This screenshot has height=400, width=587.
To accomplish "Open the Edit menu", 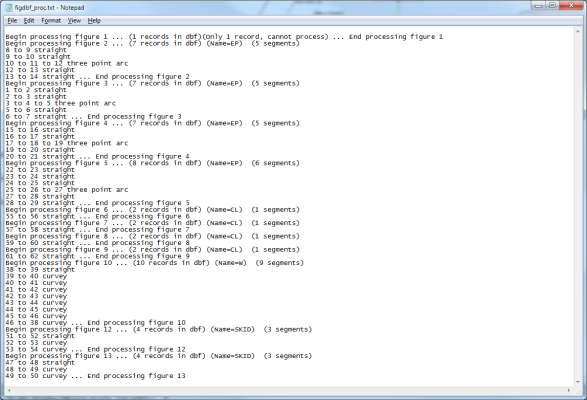I will pyautogui.click(x=29, y=21).
